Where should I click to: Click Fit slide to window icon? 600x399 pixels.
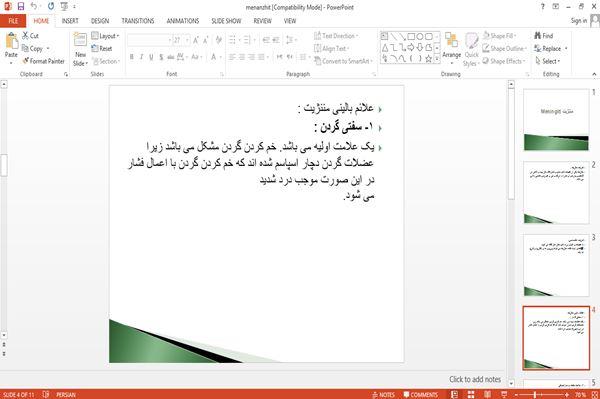pyautogui.click(x=595, y=394)
